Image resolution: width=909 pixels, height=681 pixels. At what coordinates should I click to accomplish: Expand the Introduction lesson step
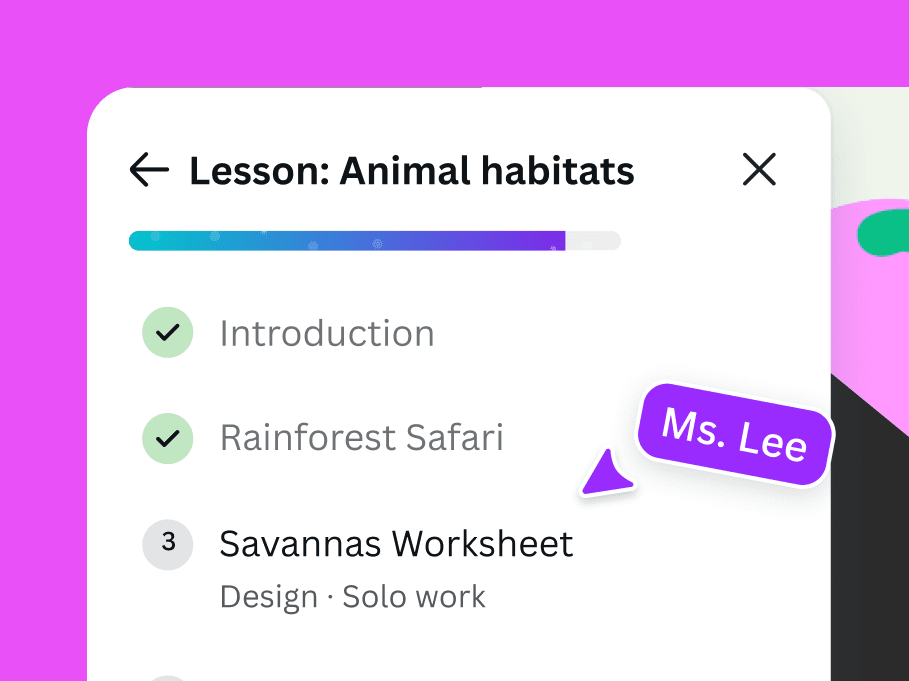pyautogui.click(x=327, y=332)
